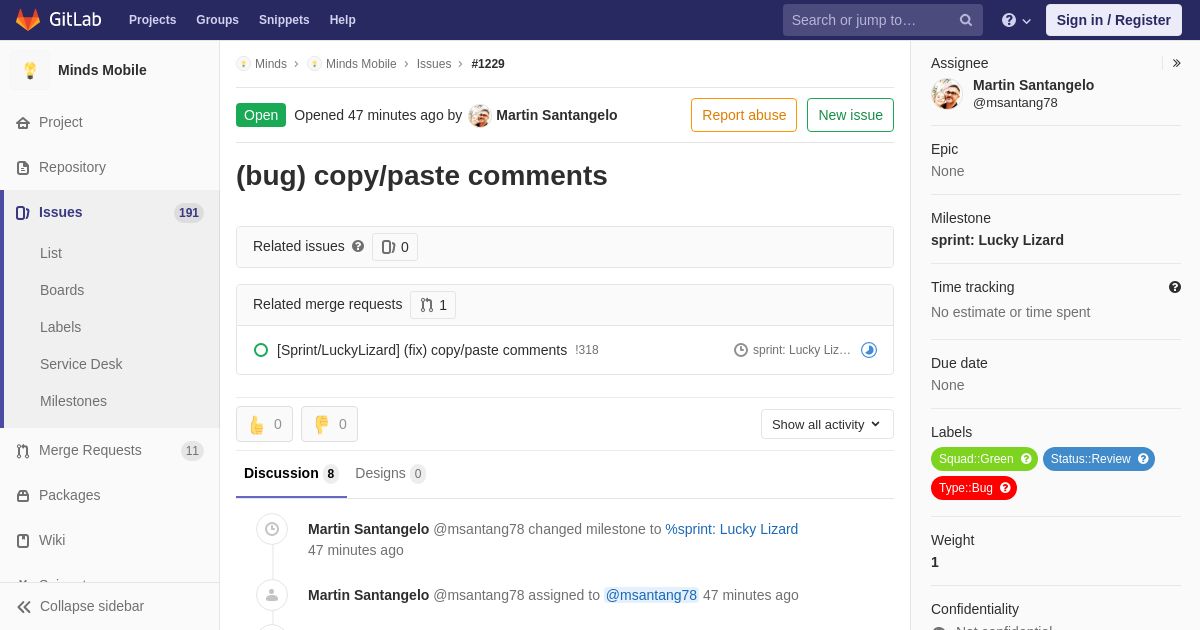Click the Minds Mobile breadcrumb link
This screenshot has height=630, width=1200.
coord(361,64)
